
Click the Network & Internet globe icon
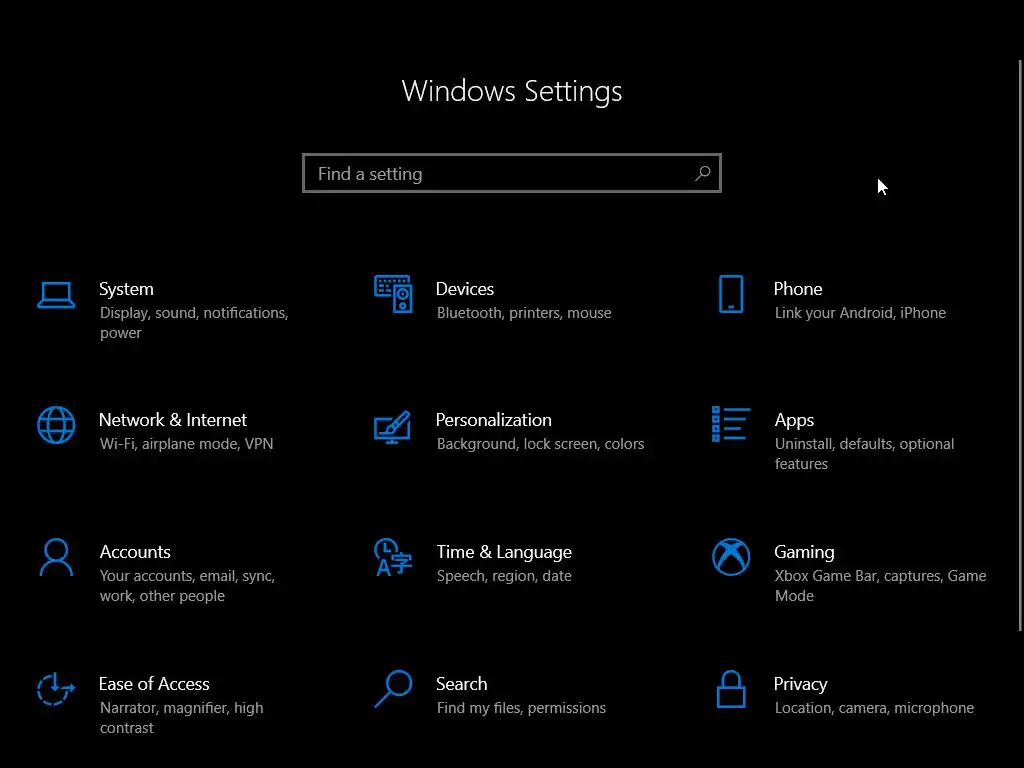pyautogui.click(x=56, y=425)
